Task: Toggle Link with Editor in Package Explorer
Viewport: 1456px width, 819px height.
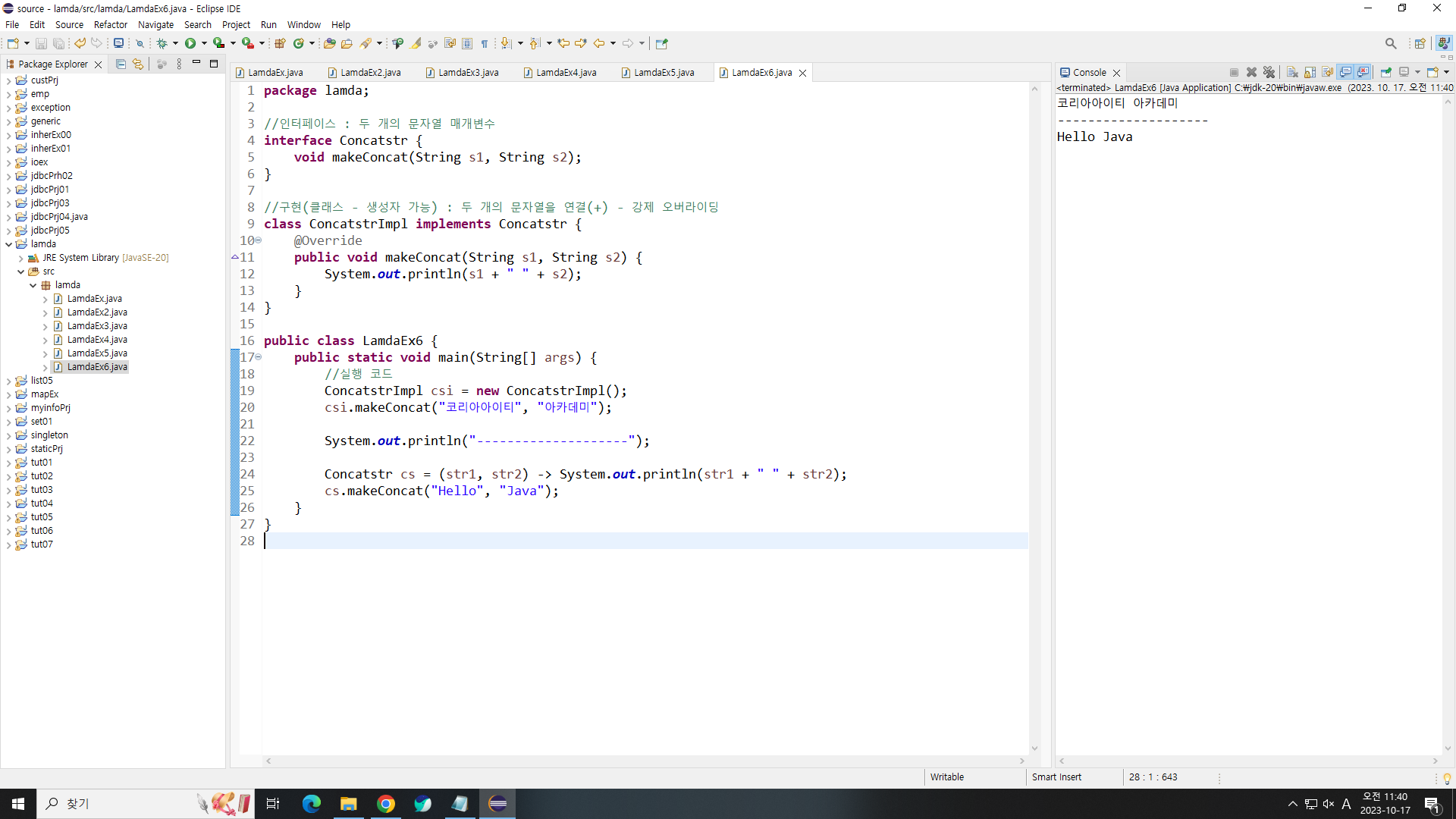Action: click(x=138, y=64)
